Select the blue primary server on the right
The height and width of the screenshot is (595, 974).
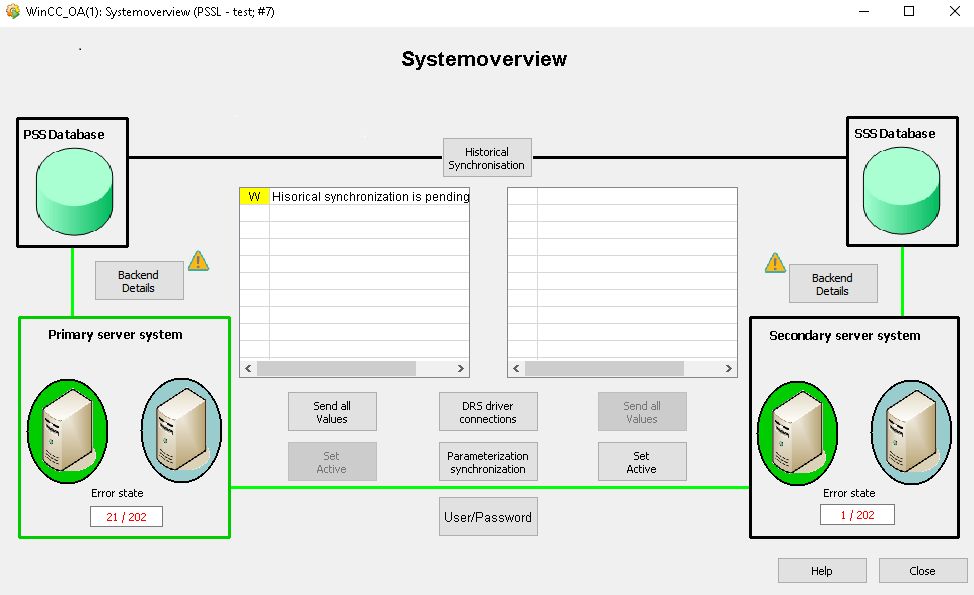click(x=180, y=430)
